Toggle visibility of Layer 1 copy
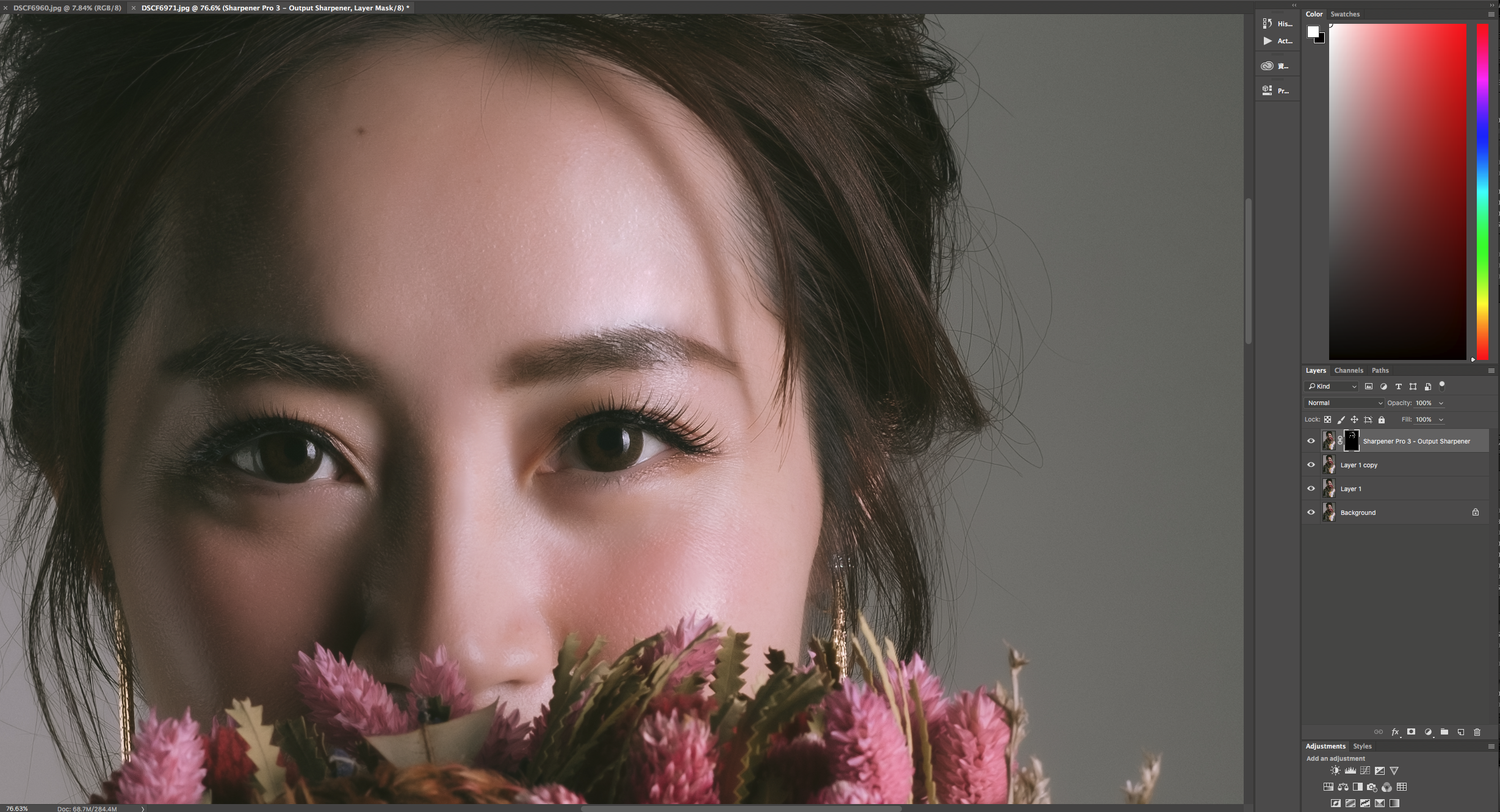The image size is (1500, 812). point(1311,465)
